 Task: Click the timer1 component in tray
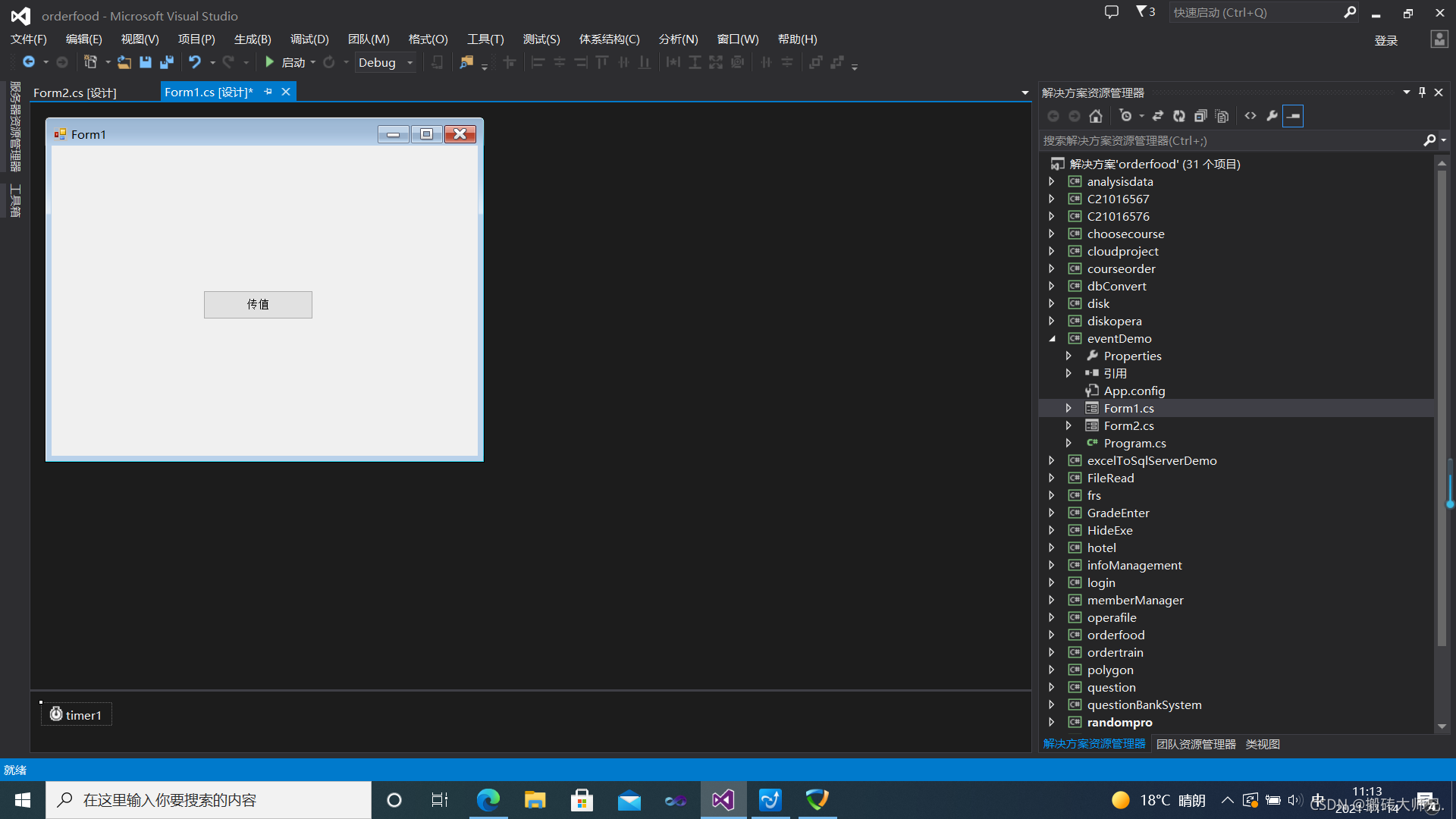click(76, 714)
